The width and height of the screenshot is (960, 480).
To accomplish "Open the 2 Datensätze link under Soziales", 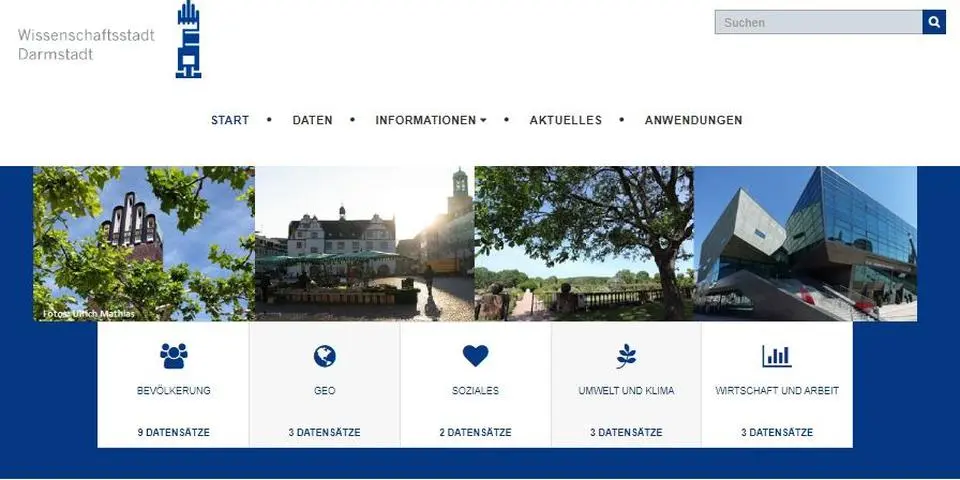I will [x=475, y=432].
